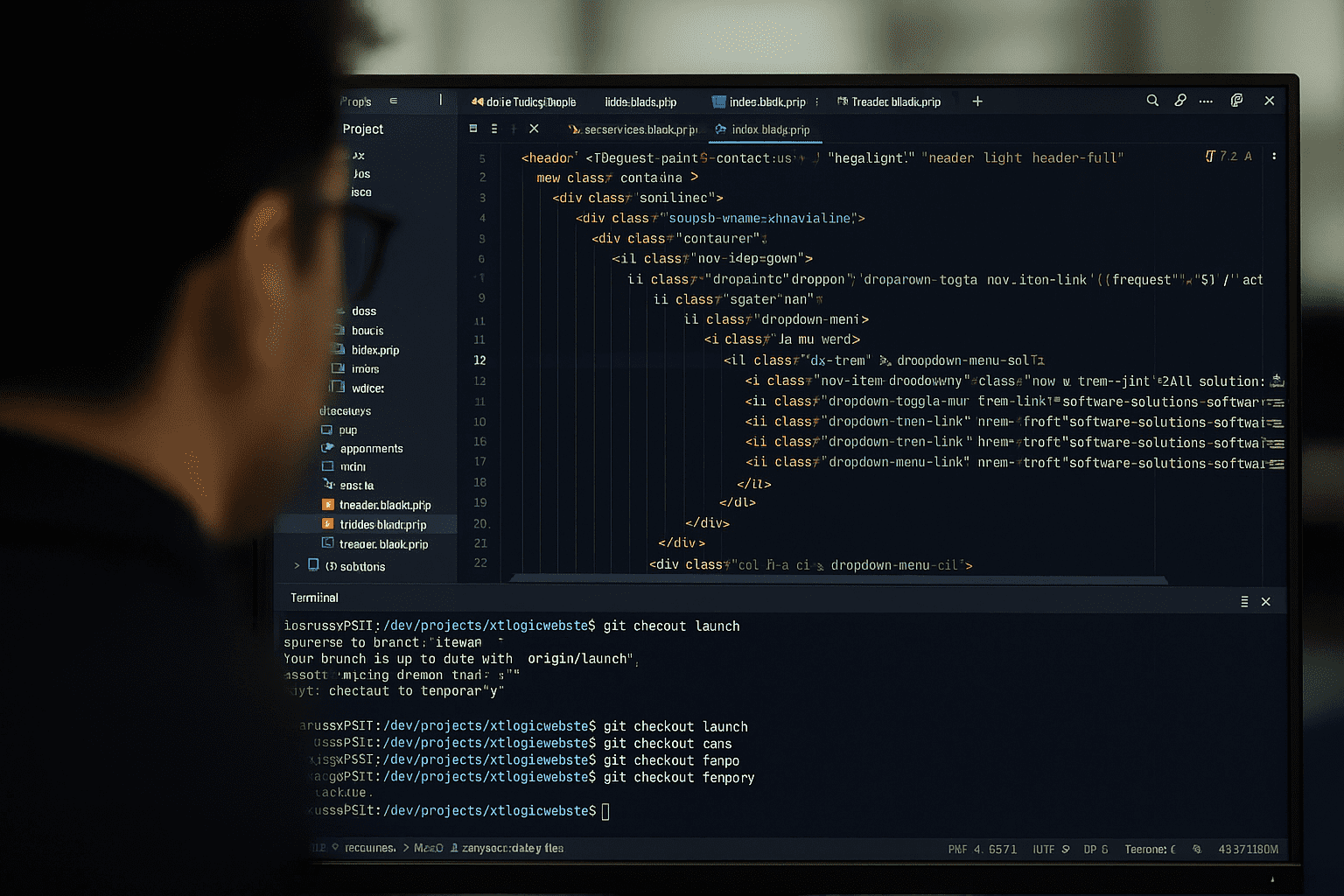Select the appomments folder

pyautogui.click(x=372, y=448)
